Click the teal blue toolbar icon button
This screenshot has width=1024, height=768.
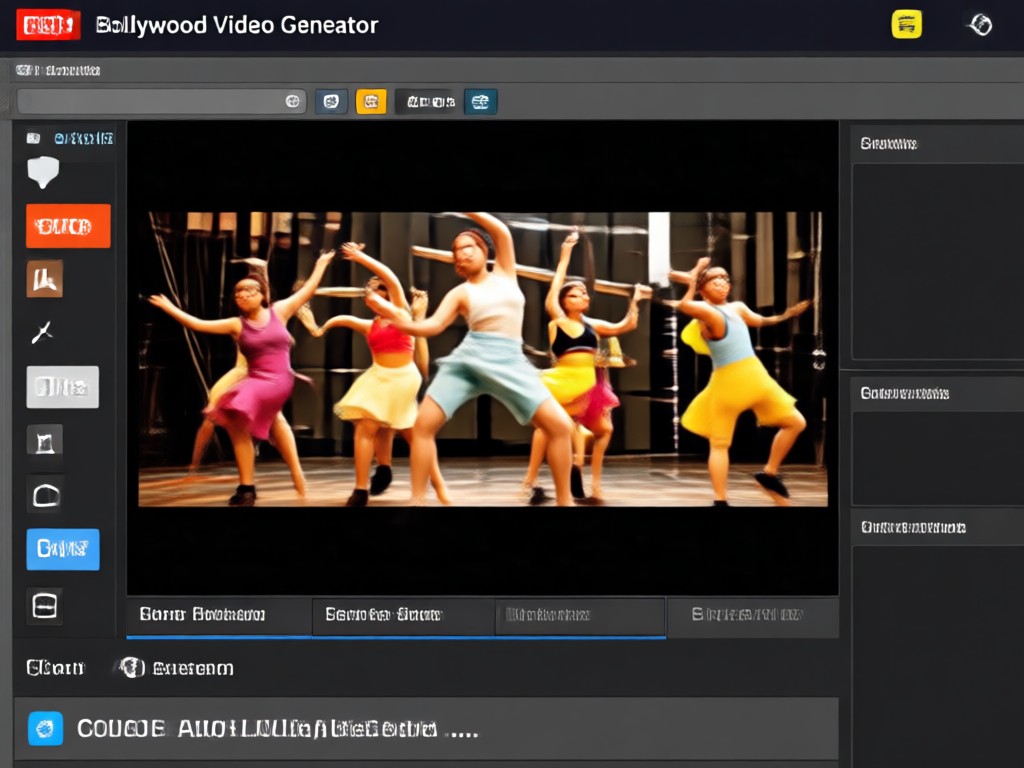[x=481, y=101]
